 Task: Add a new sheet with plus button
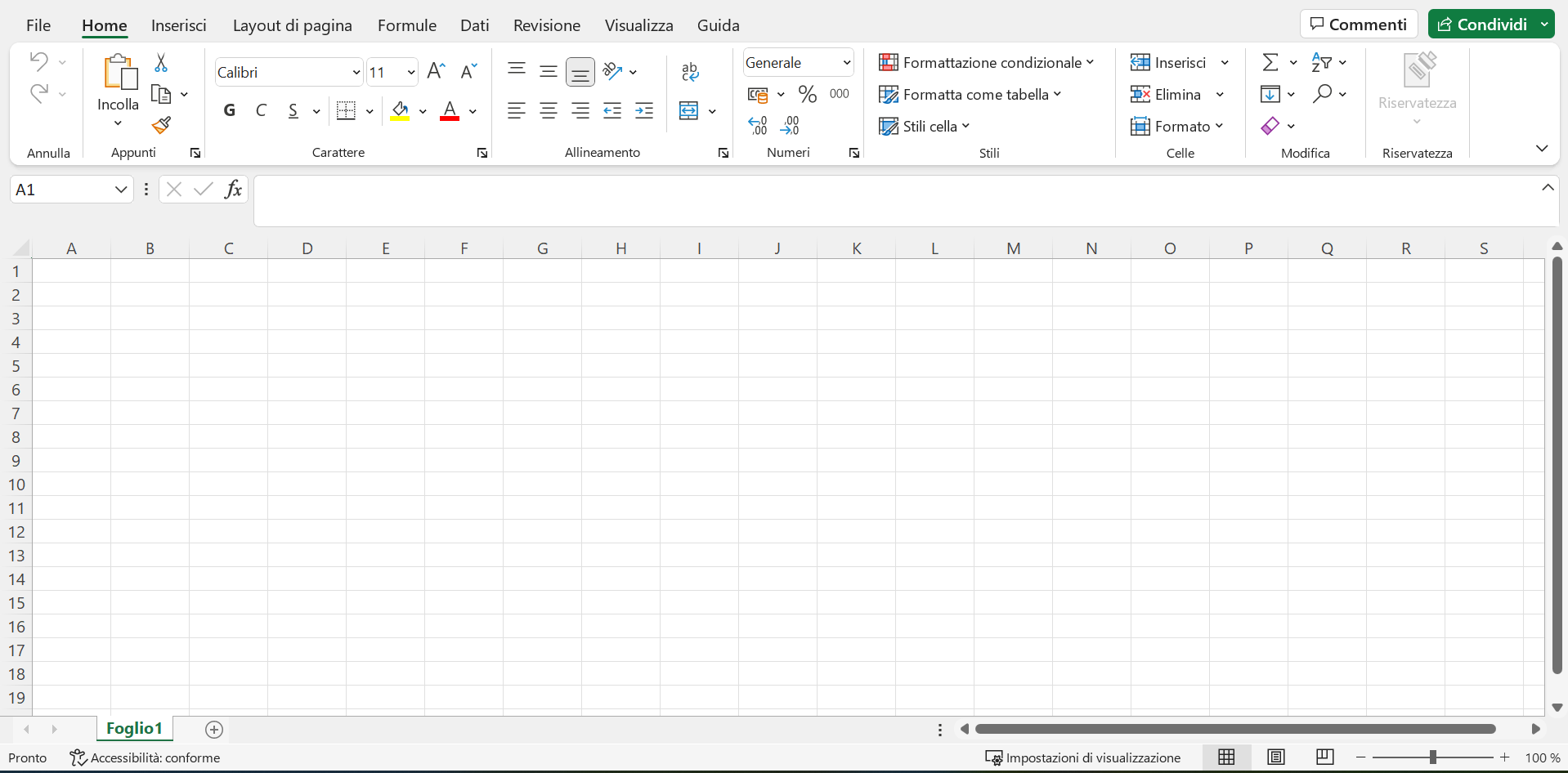pyautogui.click(x=214, y=729)
